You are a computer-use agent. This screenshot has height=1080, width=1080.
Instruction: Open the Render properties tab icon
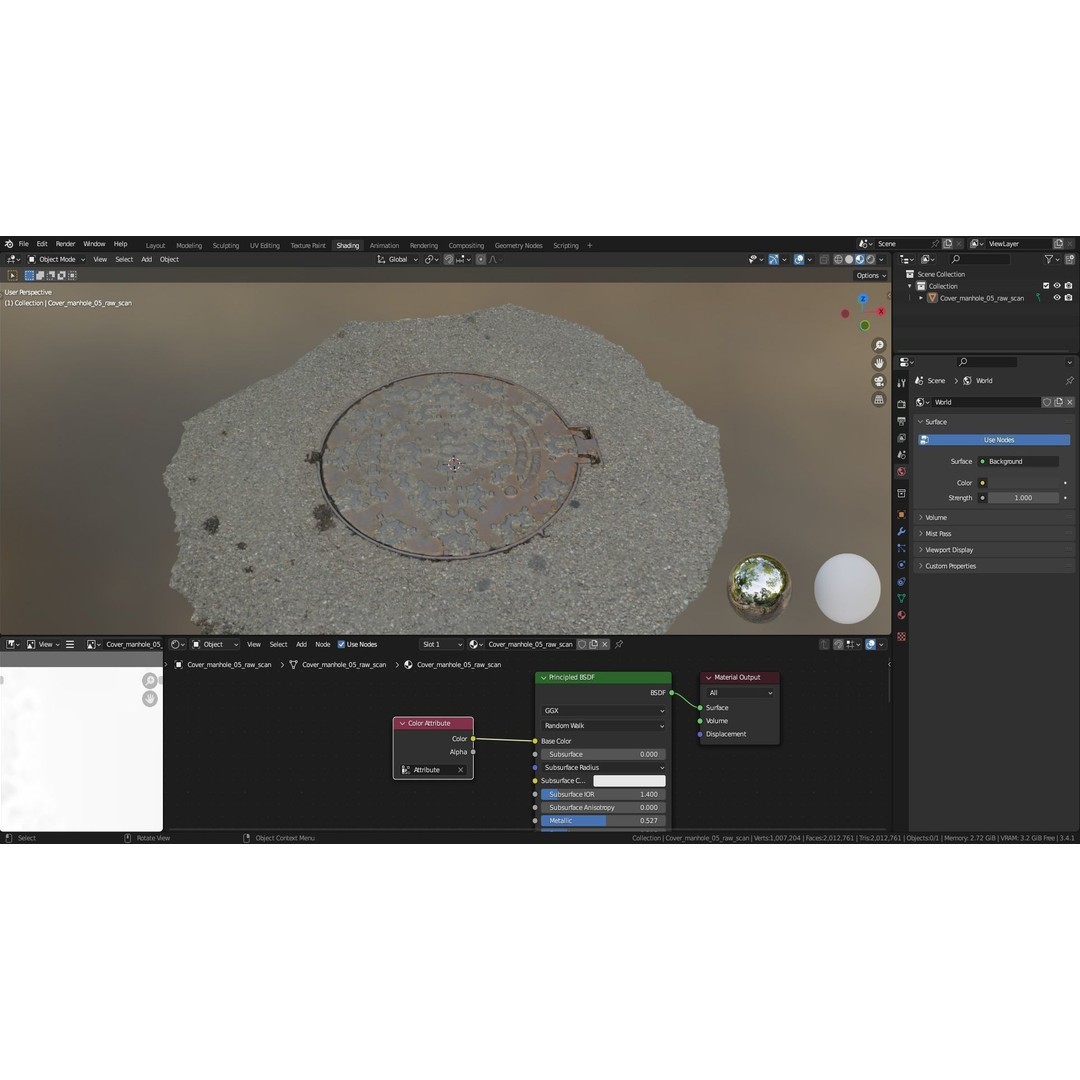coord(901,404)
